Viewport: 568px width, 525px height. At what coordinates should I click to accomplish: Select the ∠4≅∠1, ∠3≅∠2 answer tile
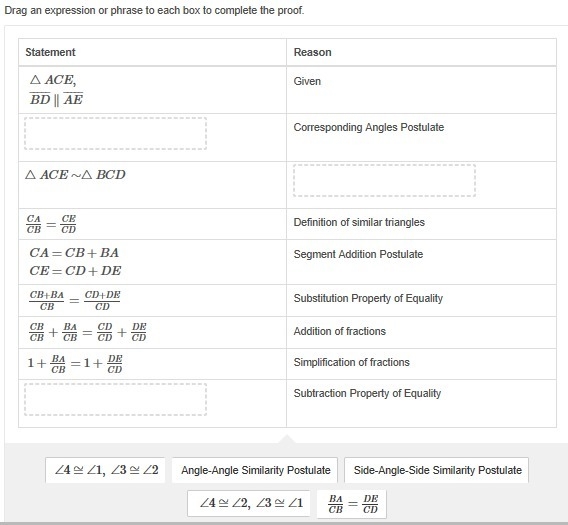[105, 470]
